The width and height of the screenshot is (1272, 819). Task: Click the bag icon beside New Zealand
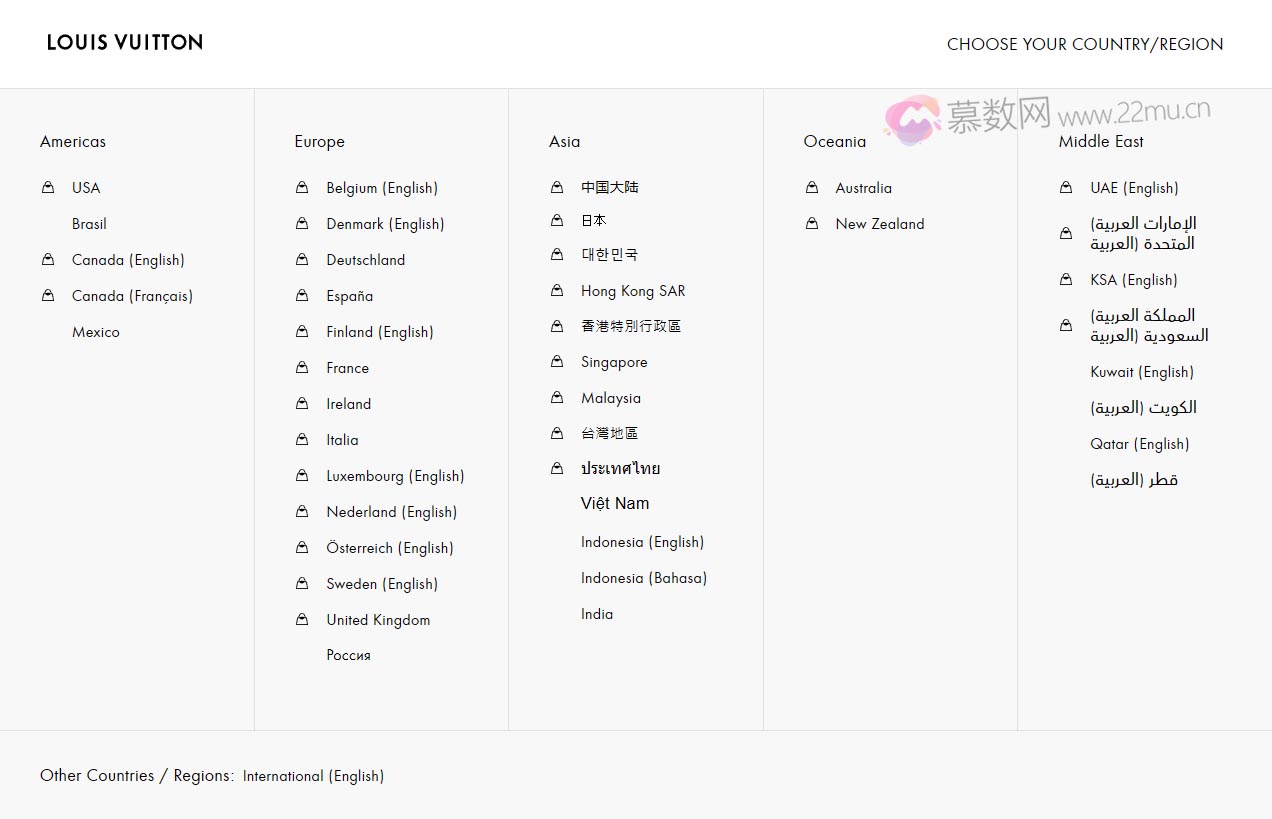point(812,224)
